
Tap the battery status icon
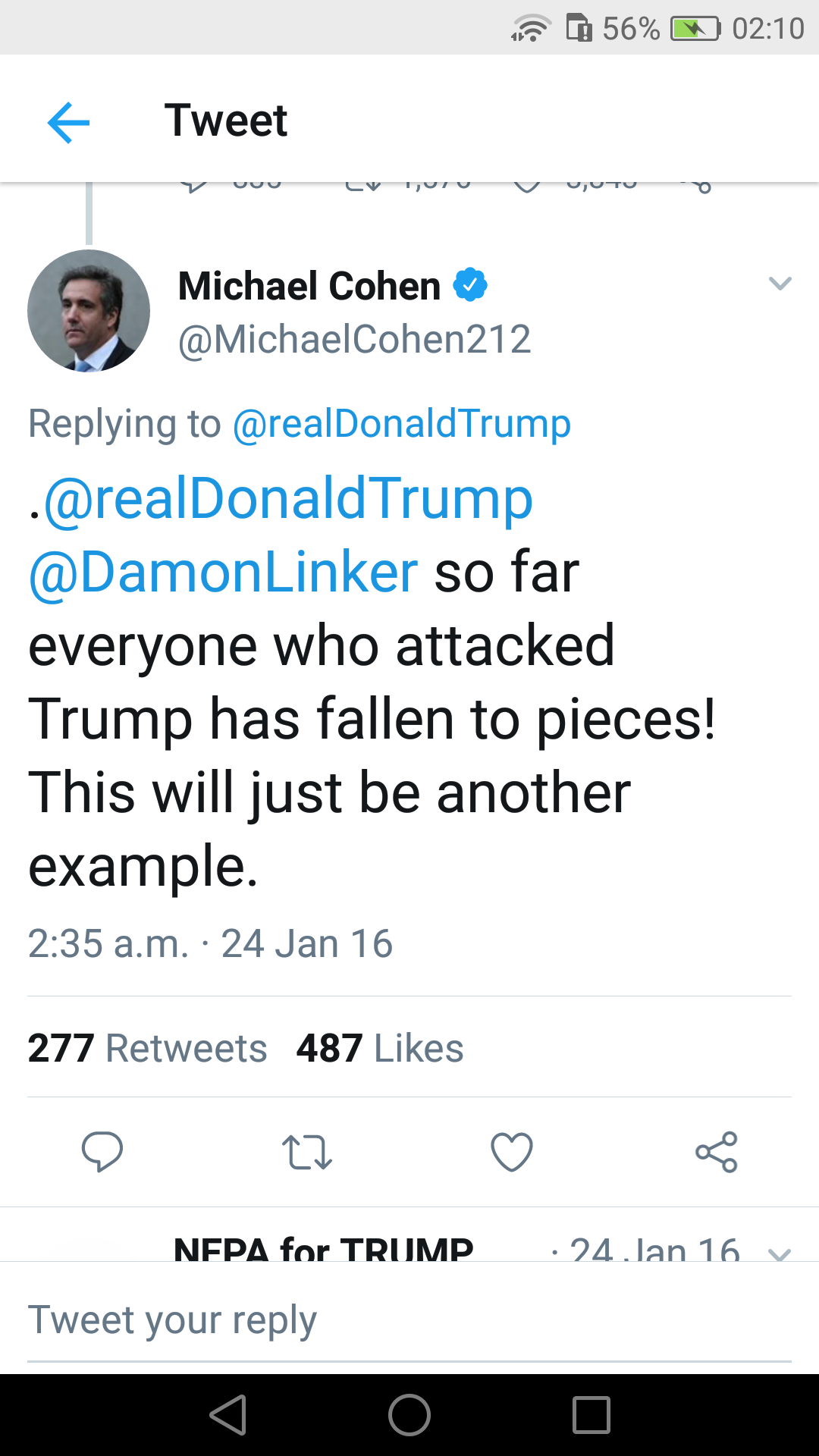tap(695, 29)
